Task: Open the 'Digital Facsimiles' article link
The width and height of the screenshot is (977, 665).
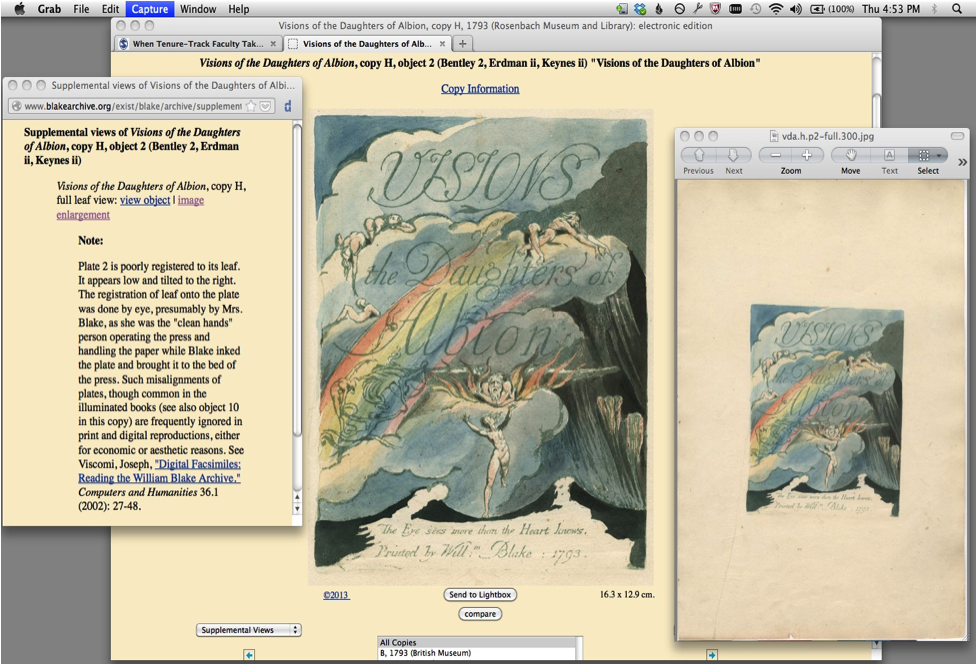Action: click(x=160, y=471)
